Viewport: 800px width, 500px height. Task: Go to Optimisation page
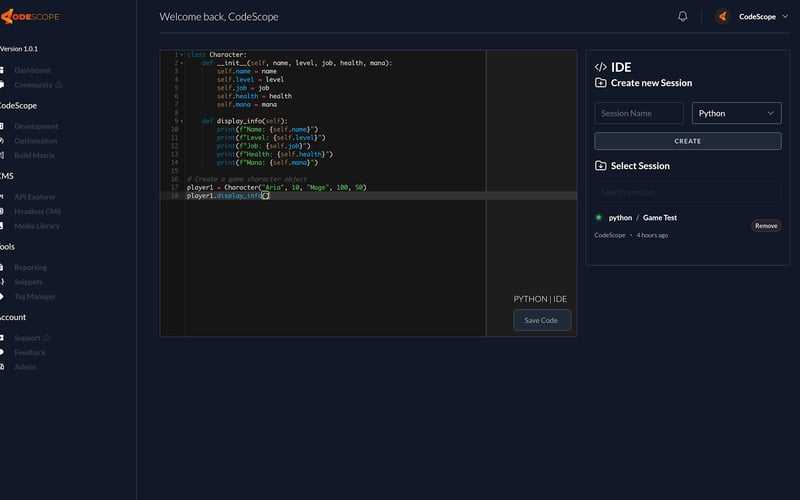pos(35,141)
